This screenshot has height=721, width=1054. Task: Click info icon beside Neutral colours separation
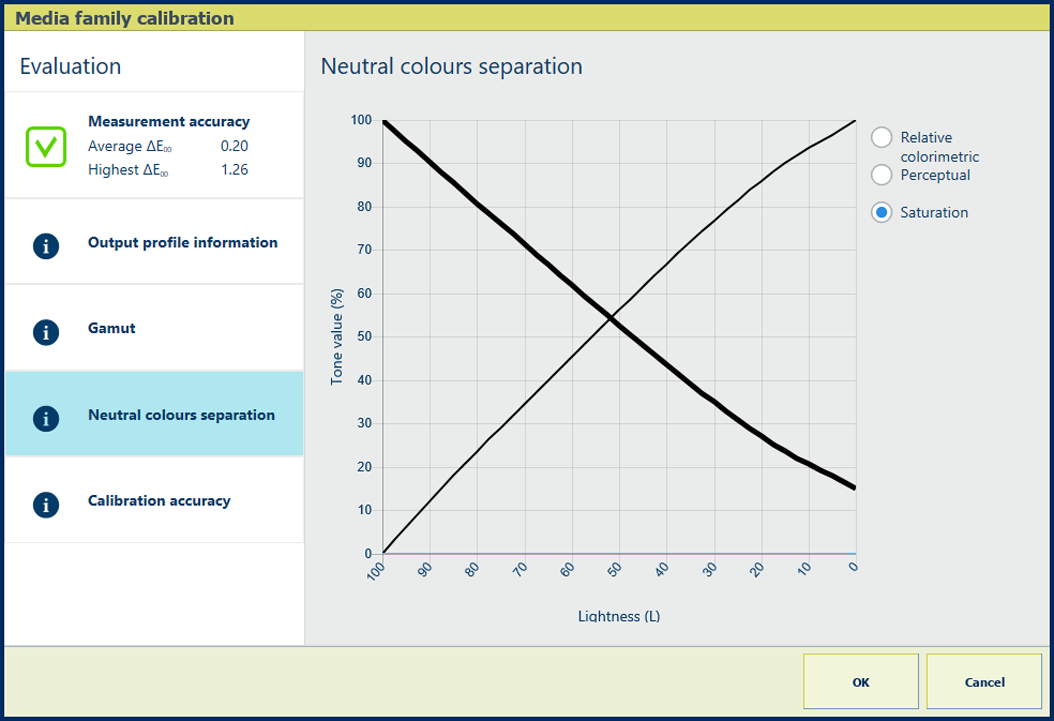pyautogui.click(x=46, y=418)
